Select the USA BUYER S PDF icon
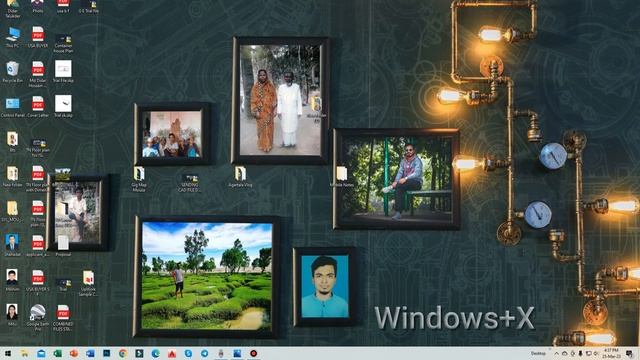640x360 pixels. tap(38, 282)
